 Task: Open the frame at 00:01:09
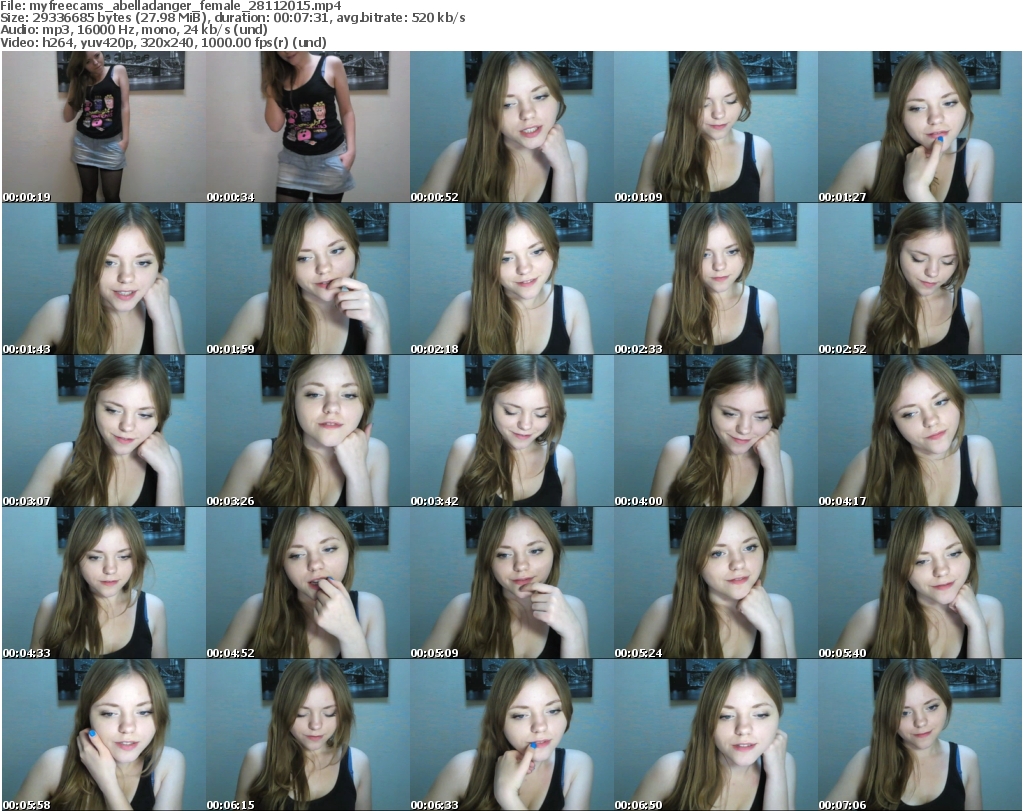pos(716,127)
